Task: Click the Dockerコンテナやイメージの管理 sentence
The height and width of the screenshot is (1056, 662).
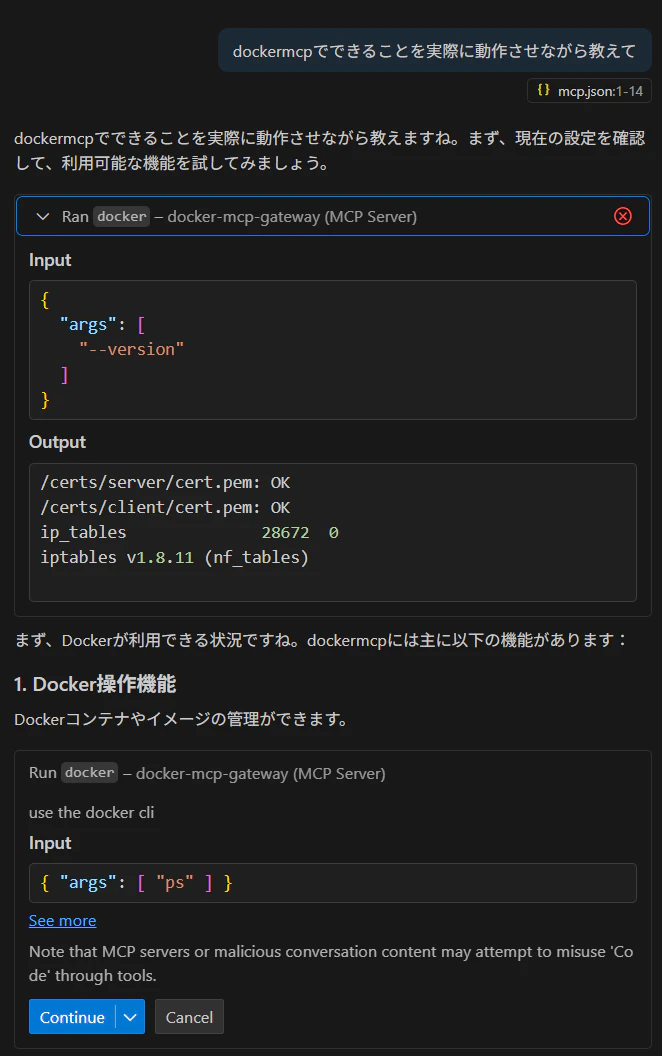Action: pyautogui.click(x=182, y=719)
